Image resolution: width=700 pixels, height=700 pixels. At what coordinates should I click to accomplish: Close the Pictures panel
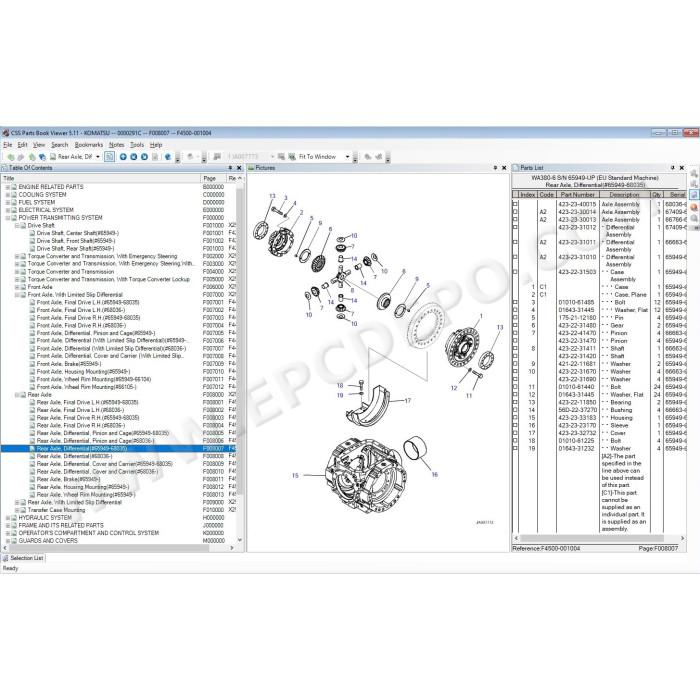(504, 168)
